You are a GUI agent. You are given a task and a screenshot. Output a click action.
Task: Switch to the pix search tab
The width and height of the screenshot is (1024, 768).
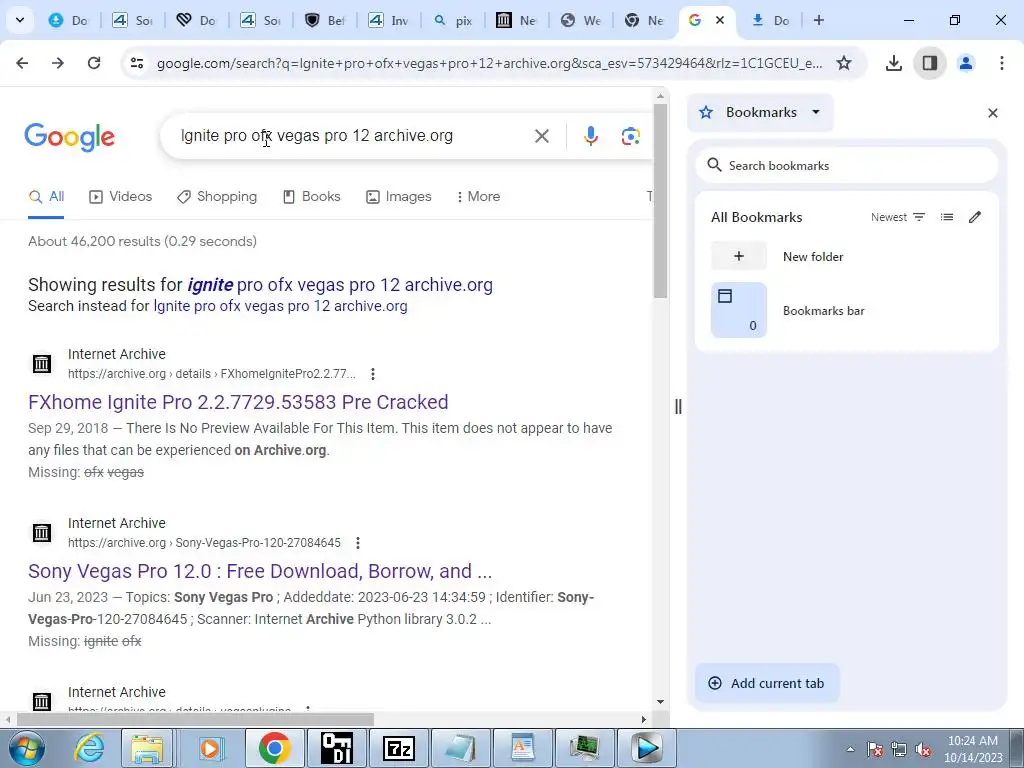[455, 20]
